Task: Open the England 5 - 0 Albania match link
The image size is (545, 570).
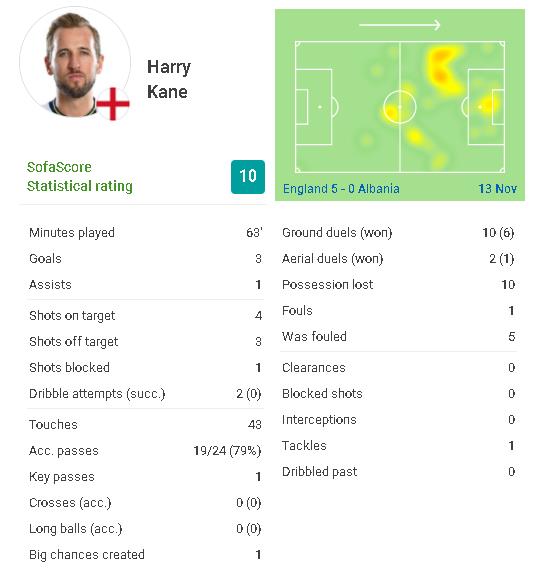Action: [341, 189]
